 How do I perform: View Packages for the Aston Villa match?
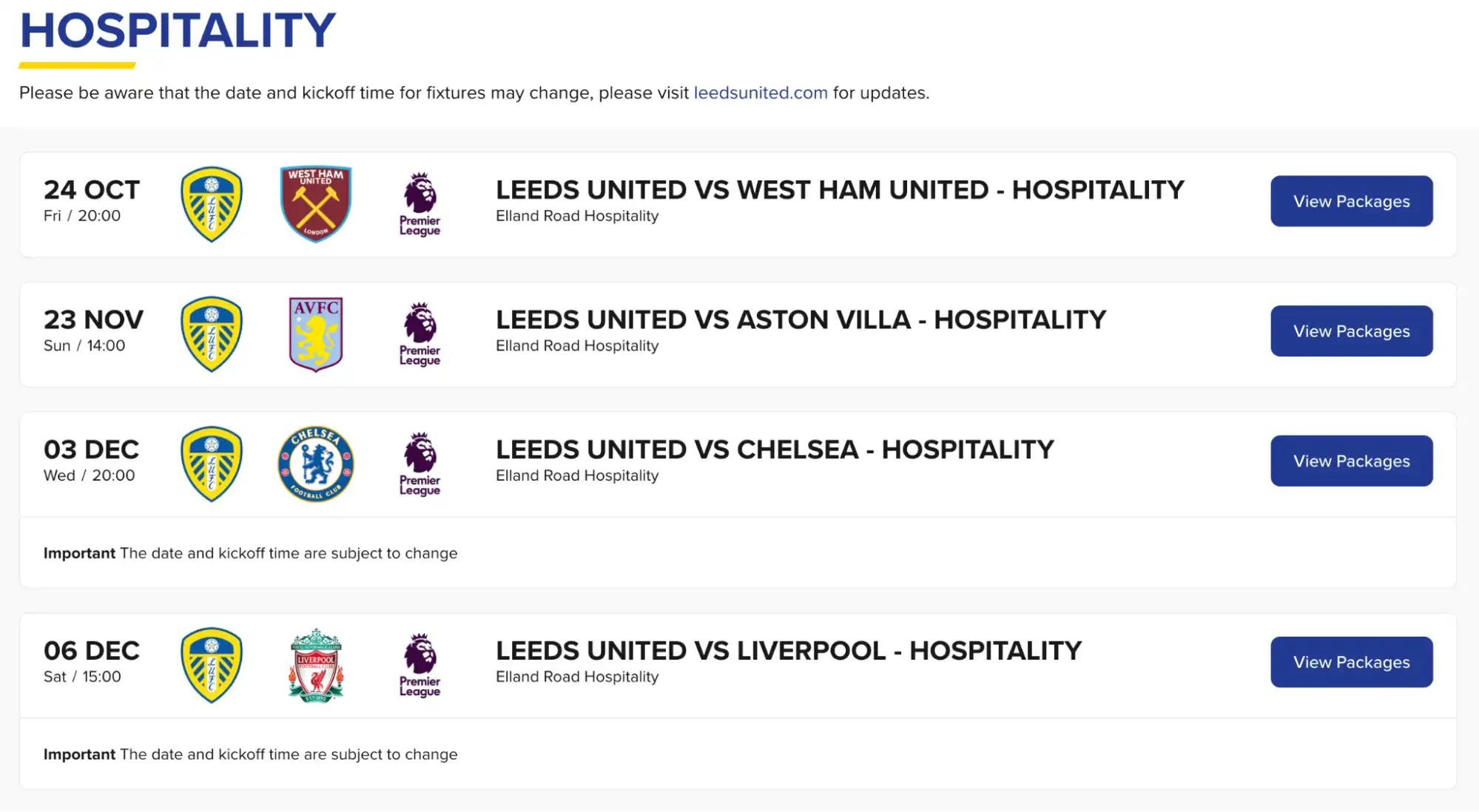1351,331
